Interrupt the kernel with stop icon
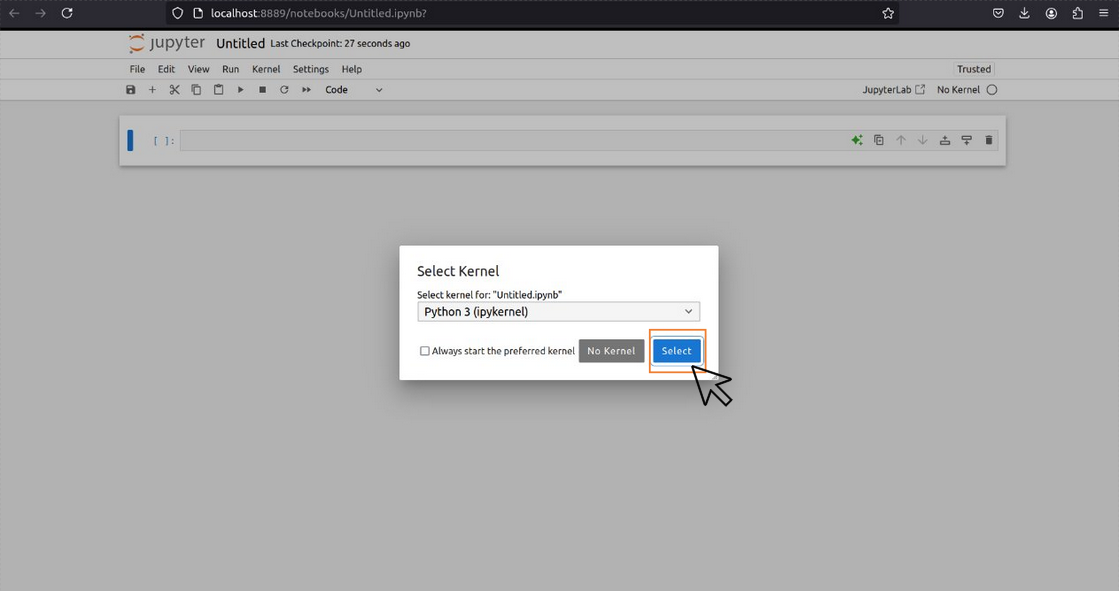 tap(263, 90)
